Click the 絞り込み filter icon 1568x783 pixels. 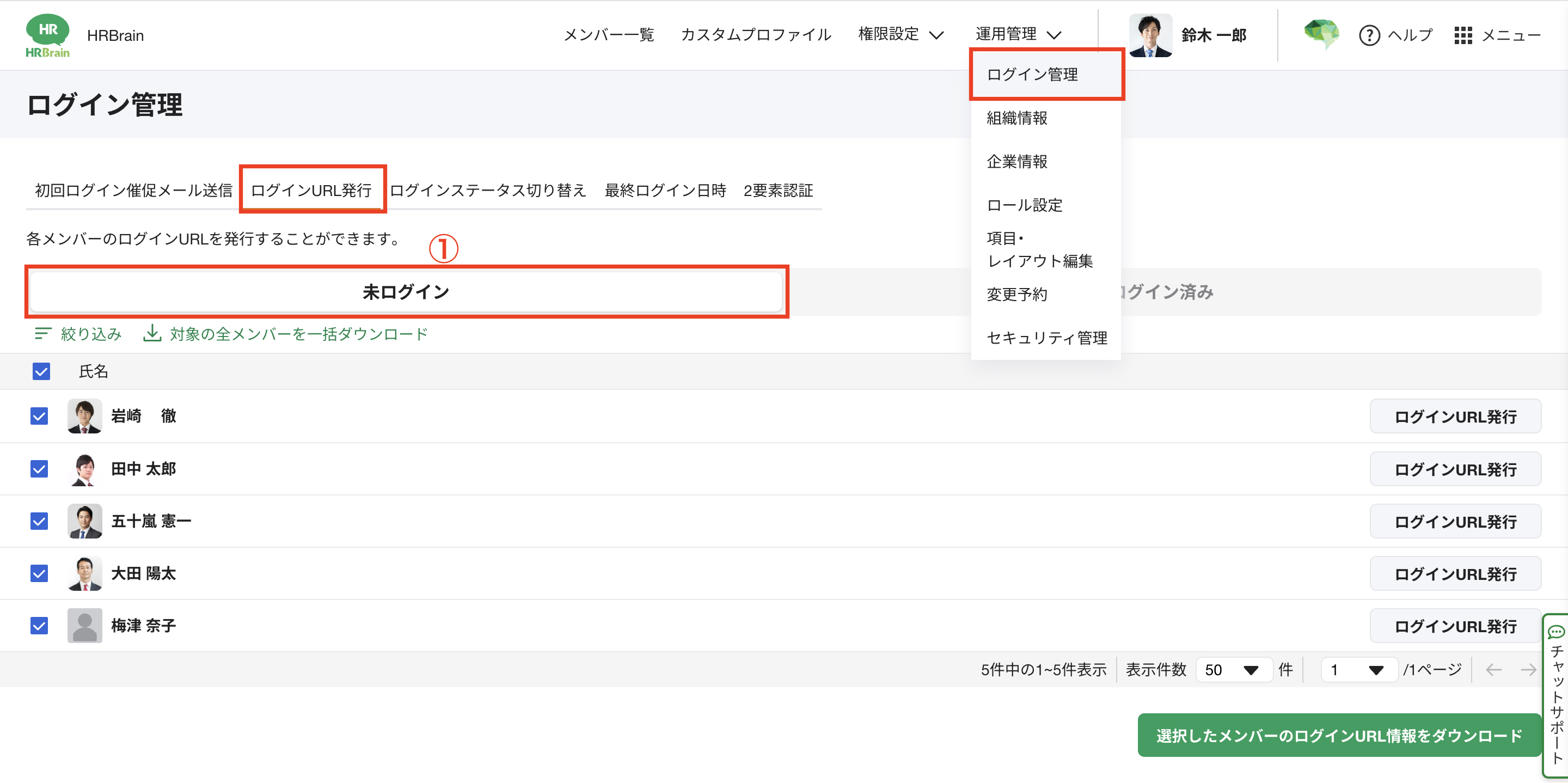point(42,334)
